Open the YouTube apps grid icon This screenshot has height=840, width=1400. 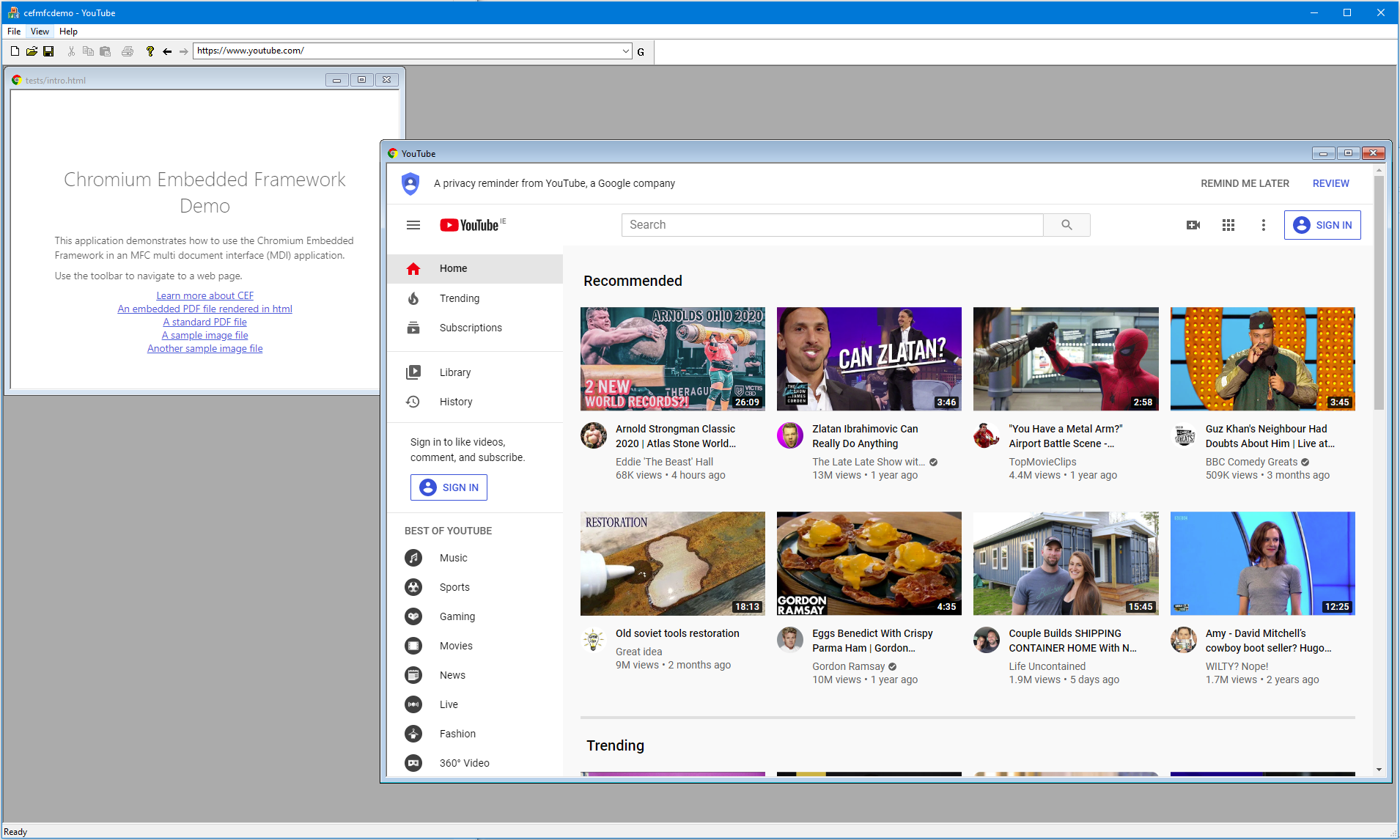(1228, 225)
